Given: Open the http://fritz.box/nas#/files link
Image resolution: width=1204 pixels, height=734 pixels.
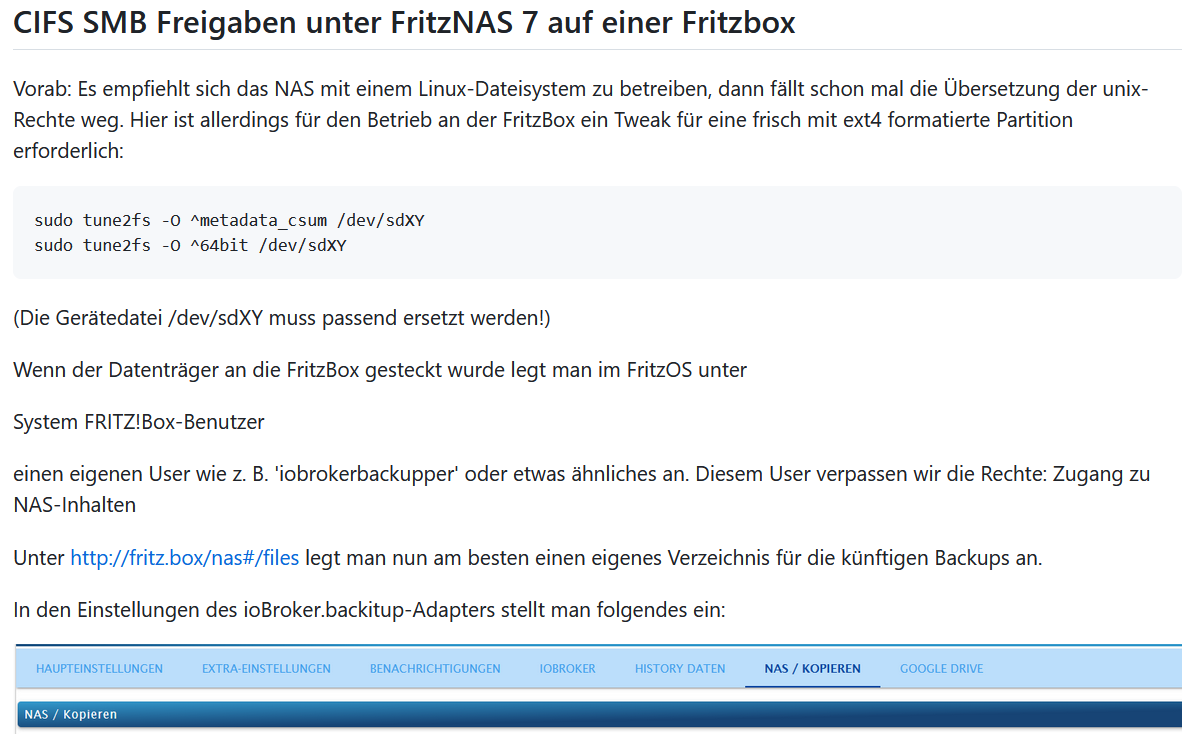Looking at the screenshot, I should pos(184,558).
